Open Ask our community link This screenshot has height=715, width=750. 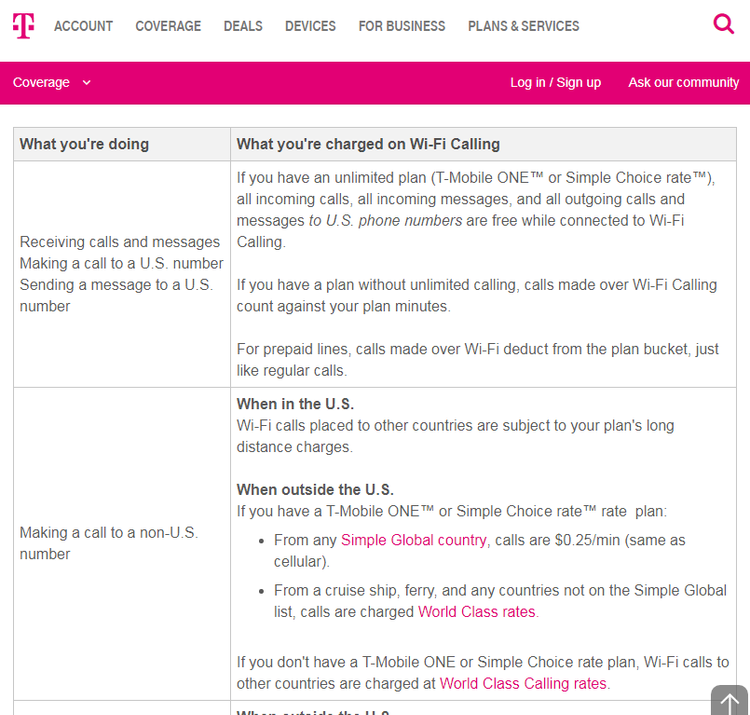pos(684,82)
